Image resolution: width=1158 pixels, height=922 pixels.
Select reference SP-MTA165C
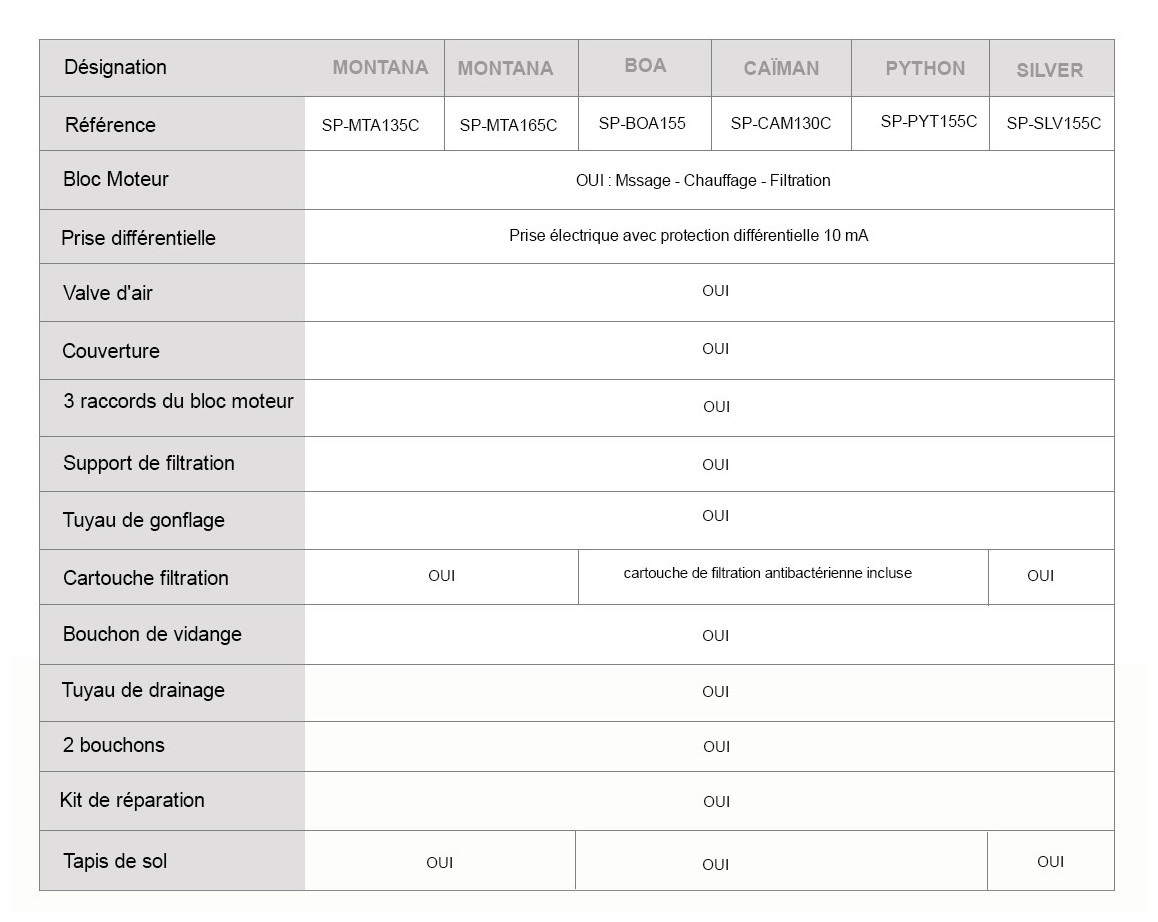(x=508, y=126)
